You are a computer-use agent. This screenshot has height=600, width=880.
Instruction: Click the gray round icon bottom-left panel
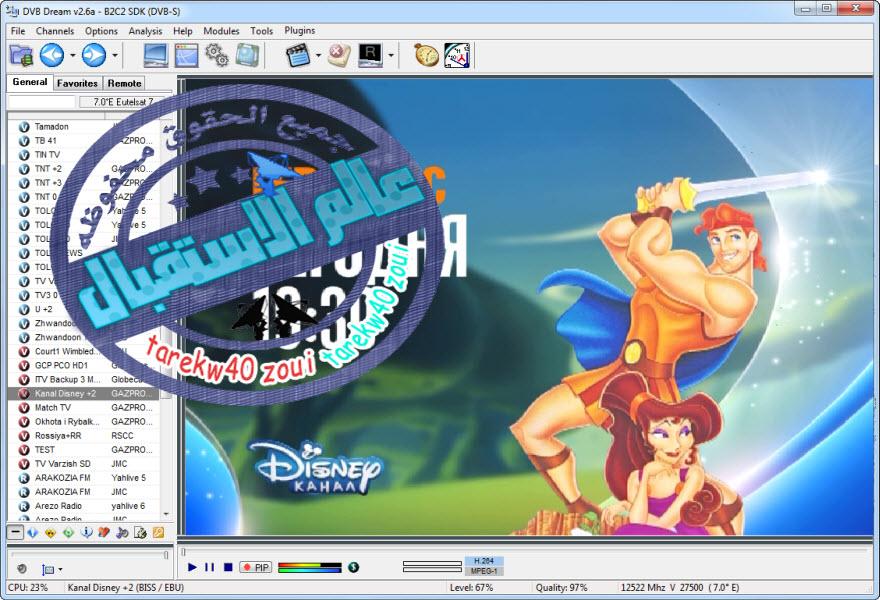tap(22, 569)
